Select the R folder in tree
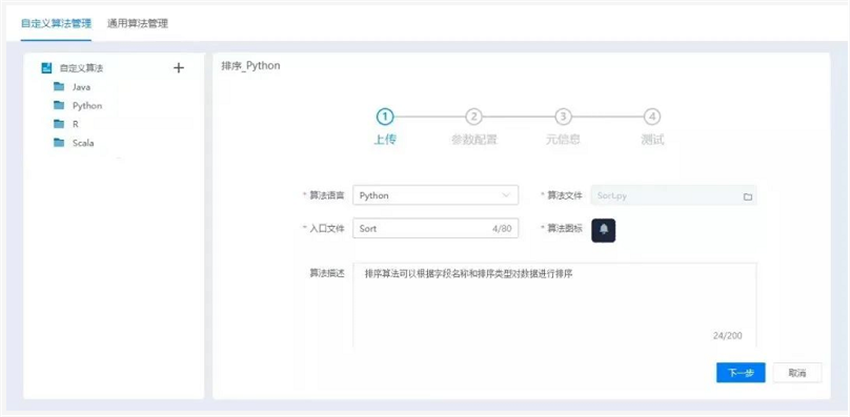This screenshot has width=850, height=417. point(75,124)
